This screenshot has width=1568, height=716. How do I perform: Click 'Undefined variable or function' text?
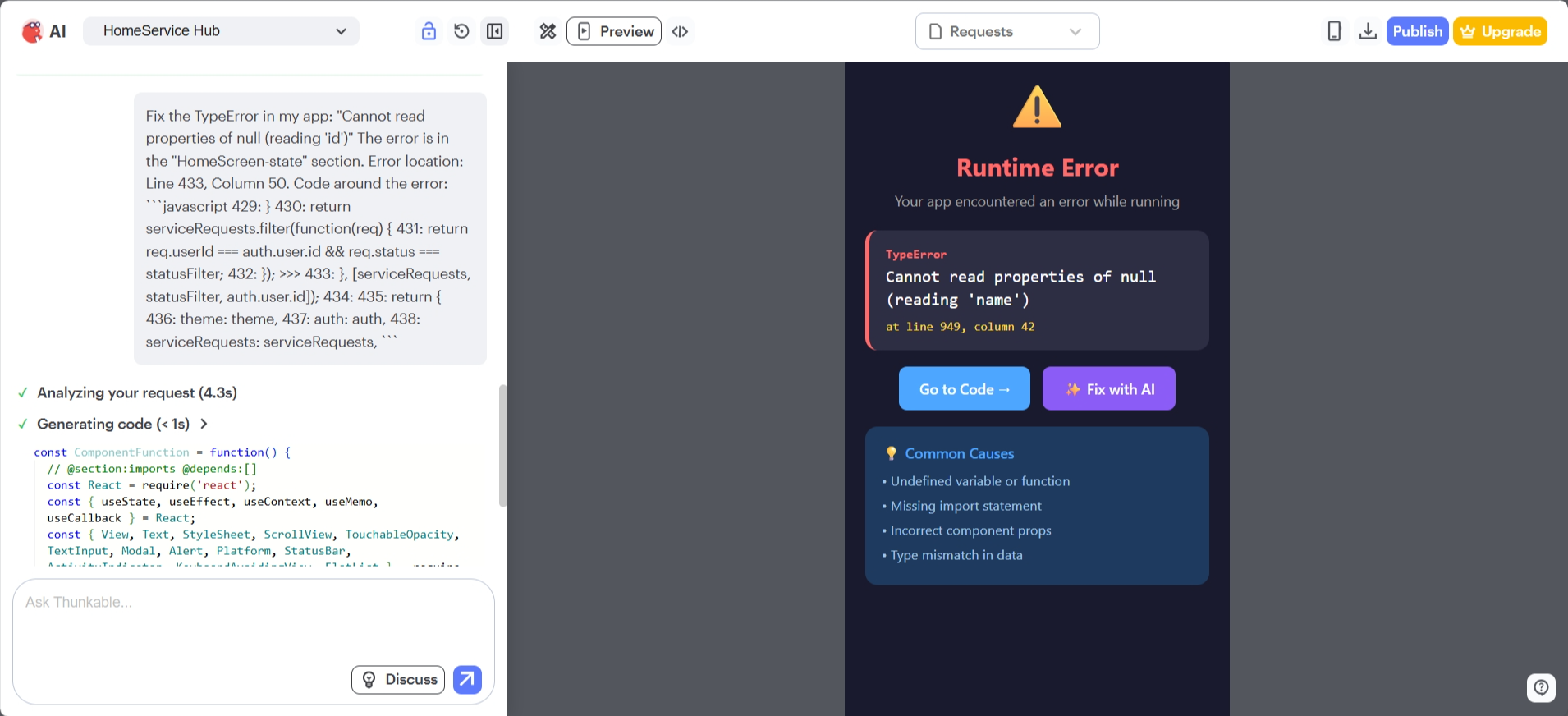click(980, 481)
